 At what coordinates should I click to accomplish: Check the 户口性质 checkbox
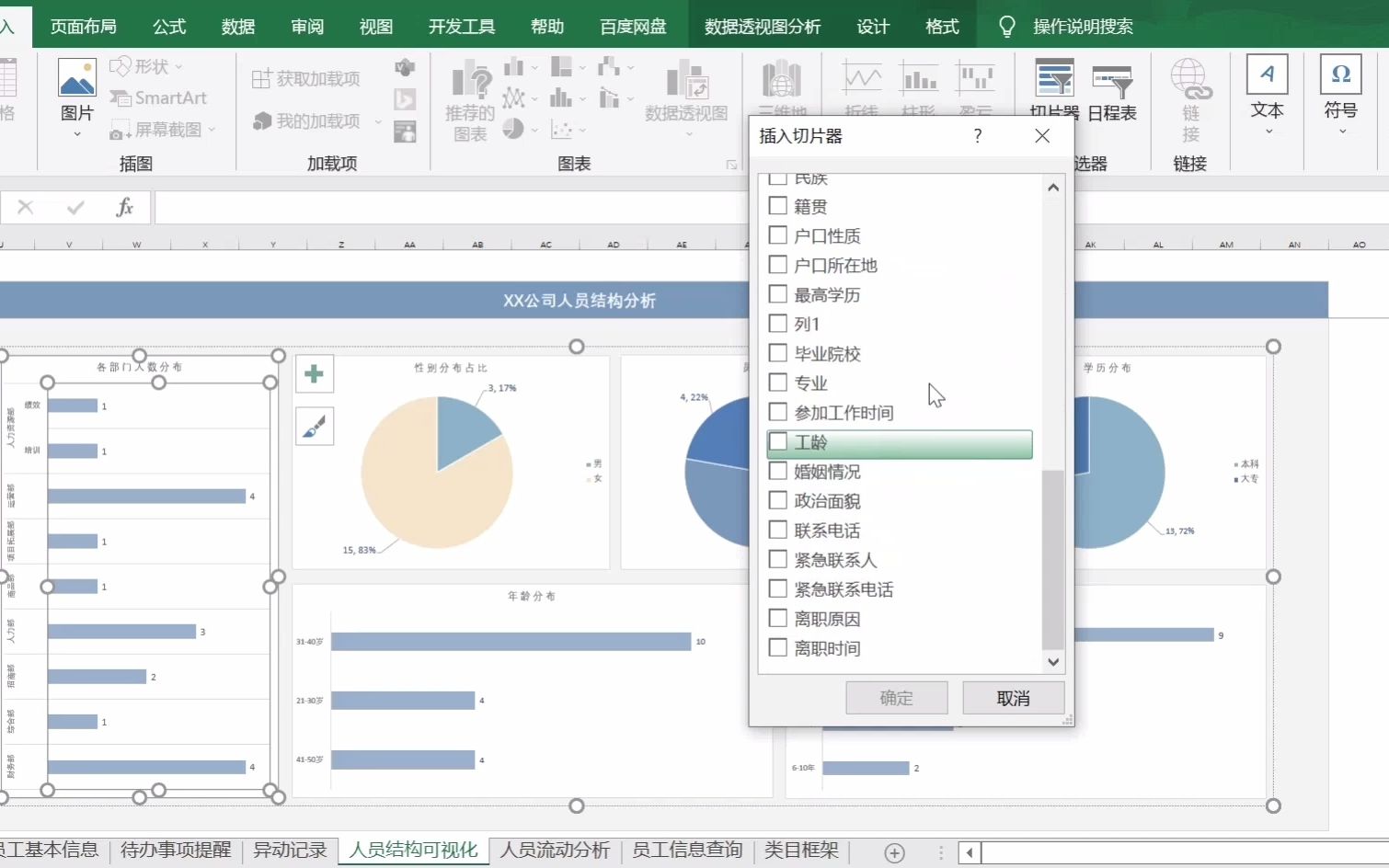pos(777,235)
